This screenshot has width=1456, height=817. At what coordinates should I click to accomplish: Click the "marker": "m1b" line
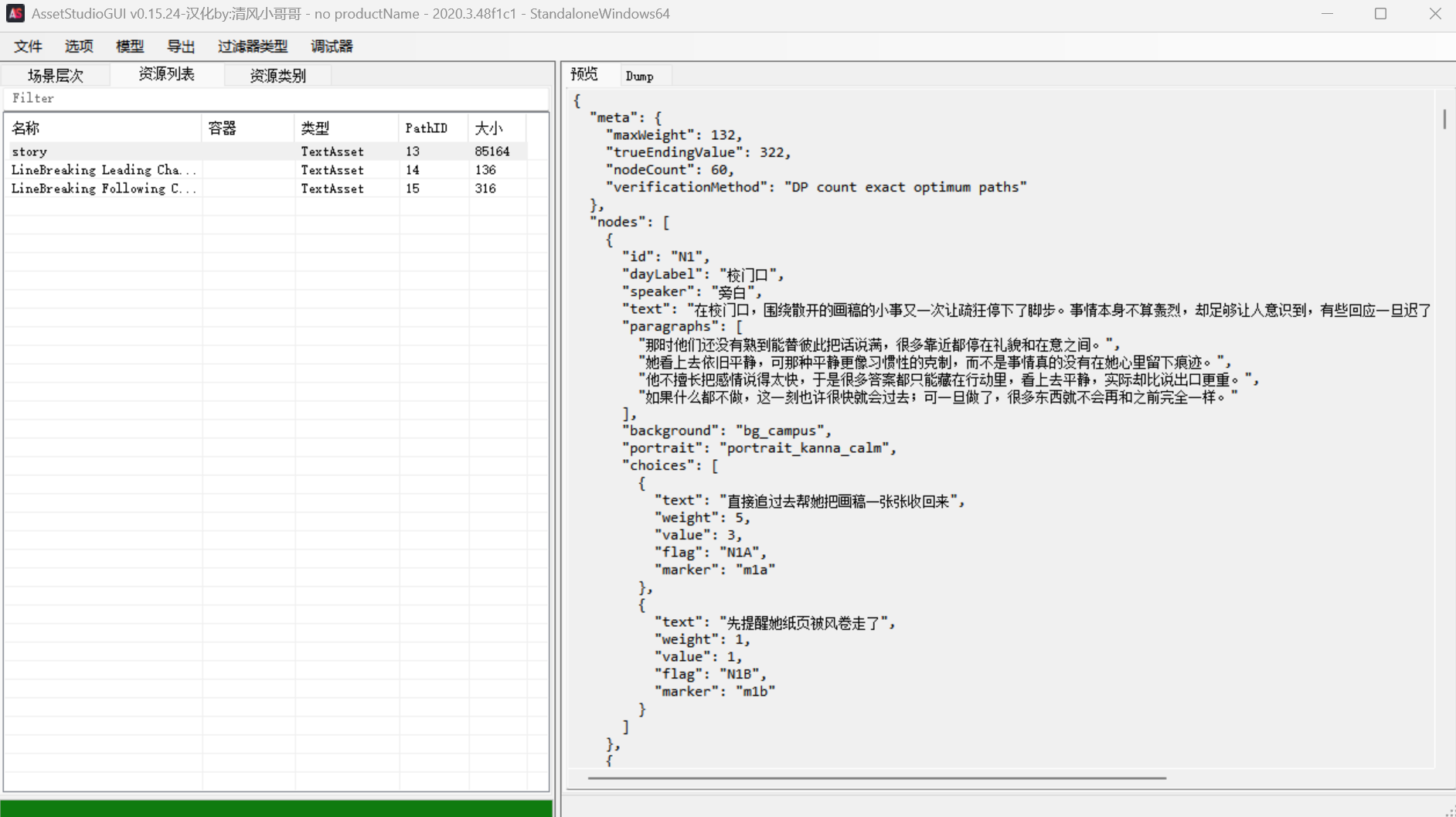click(715, 692)
